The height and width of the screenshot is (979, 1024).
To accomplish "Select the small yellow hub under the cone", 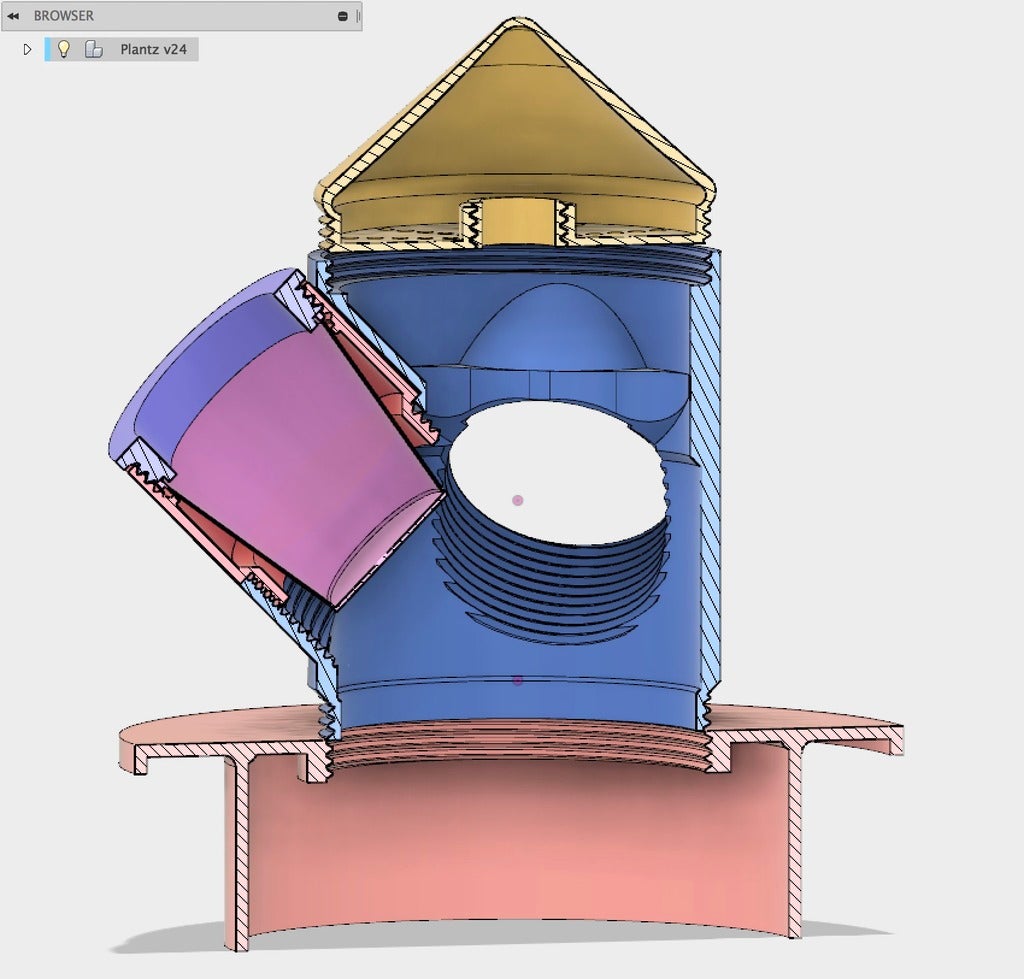I will point(519,222).
